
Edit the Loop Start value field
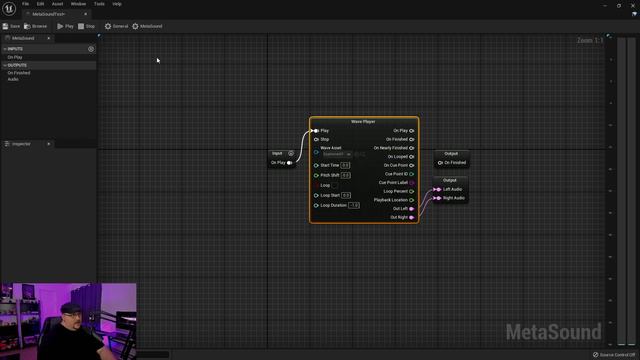(x=346, y=196)
